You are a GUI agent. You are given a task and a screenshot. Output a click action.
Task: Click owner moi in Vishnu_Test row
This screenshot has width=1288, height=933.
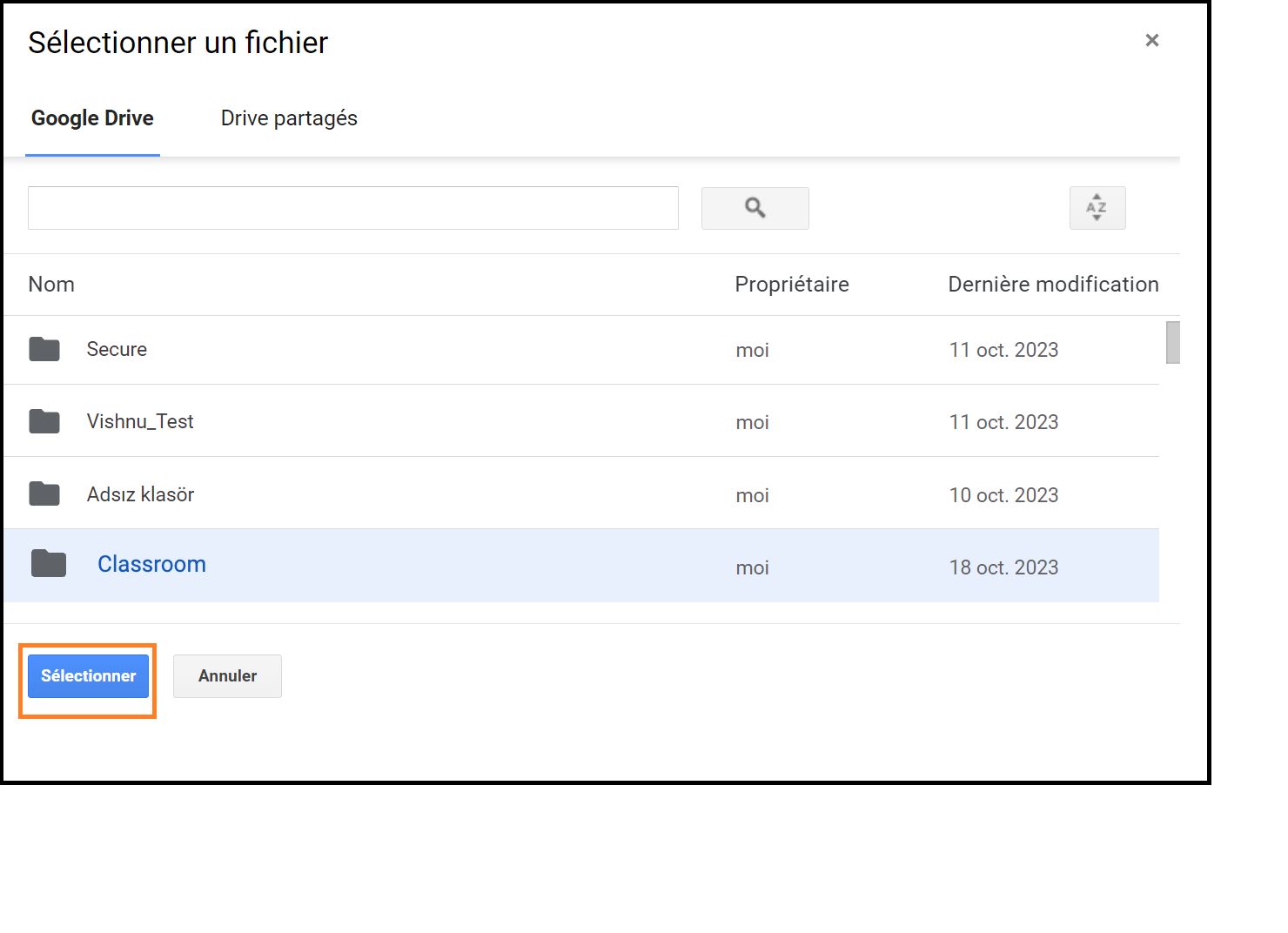[x=752, y=422]
